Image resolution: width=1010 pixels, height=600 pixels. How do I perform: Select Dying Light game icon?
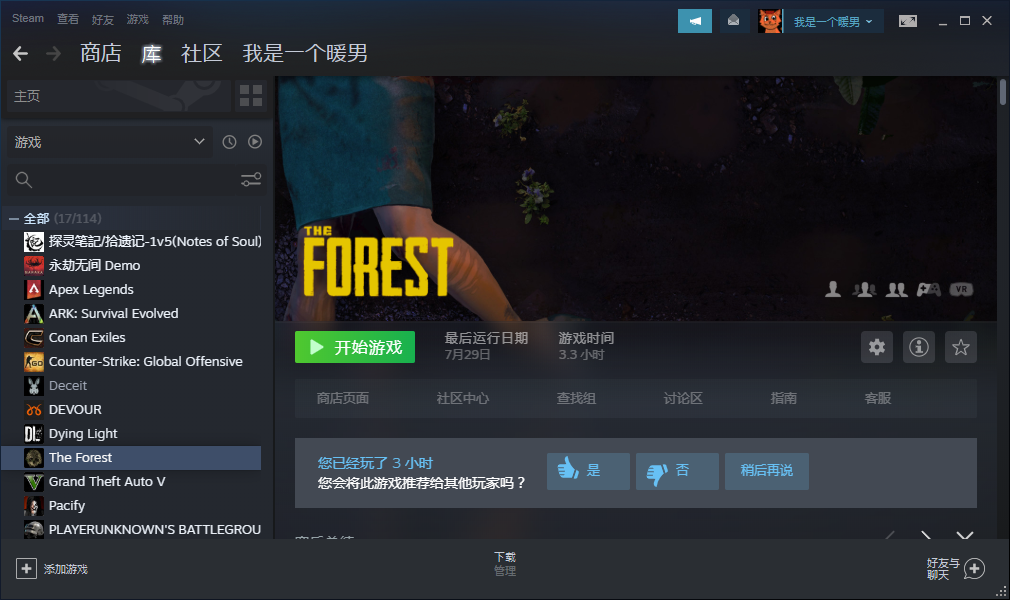pos(33,434)
